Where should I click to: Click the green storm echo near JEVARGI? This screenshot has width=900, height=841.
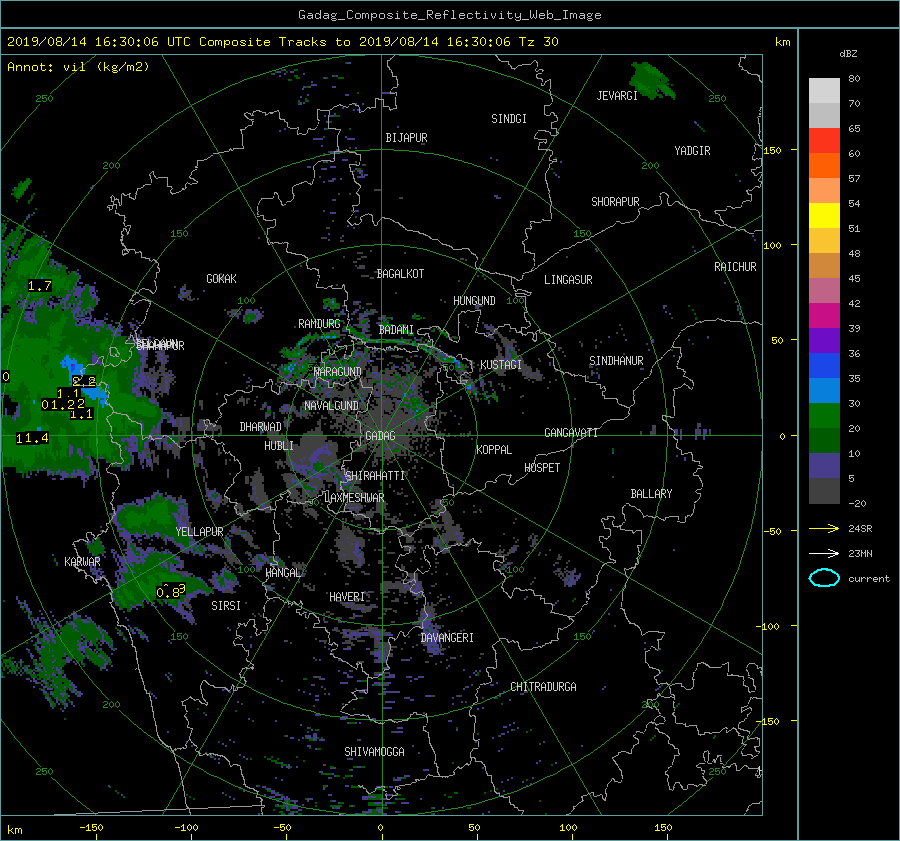click(652, 81)
